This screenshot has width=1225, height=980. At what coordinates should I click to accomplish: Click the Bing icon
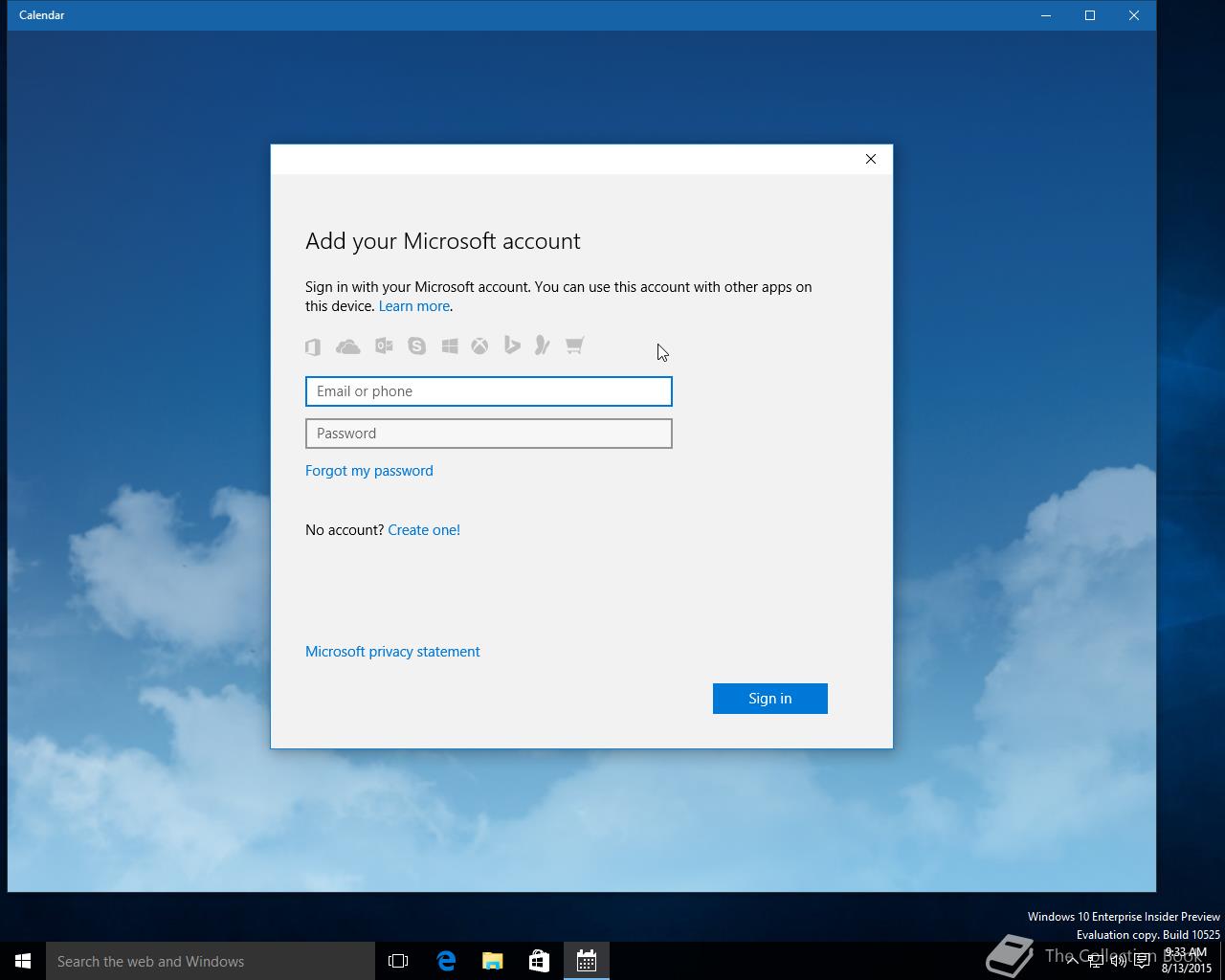click(512, 345)
